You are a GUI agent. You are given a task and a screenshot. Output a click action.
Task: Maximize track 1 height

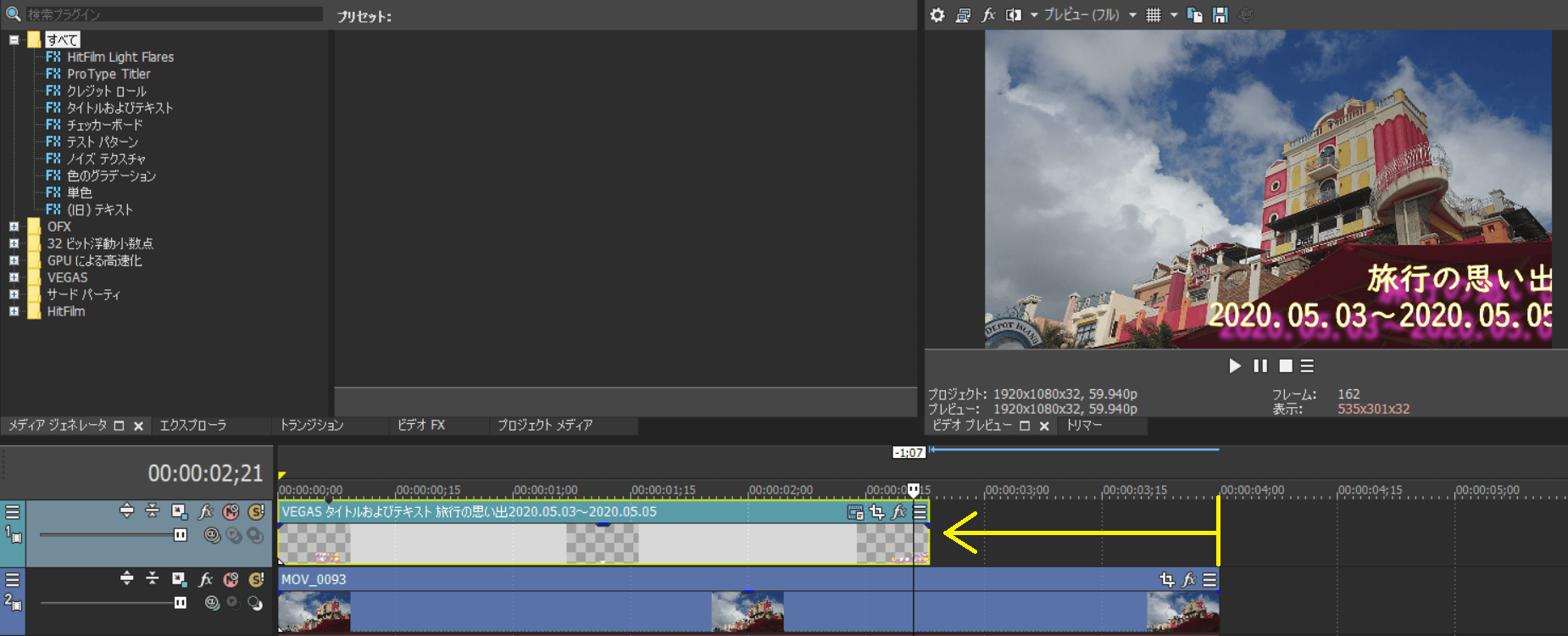pyautogui.click(x=126, y=510)
